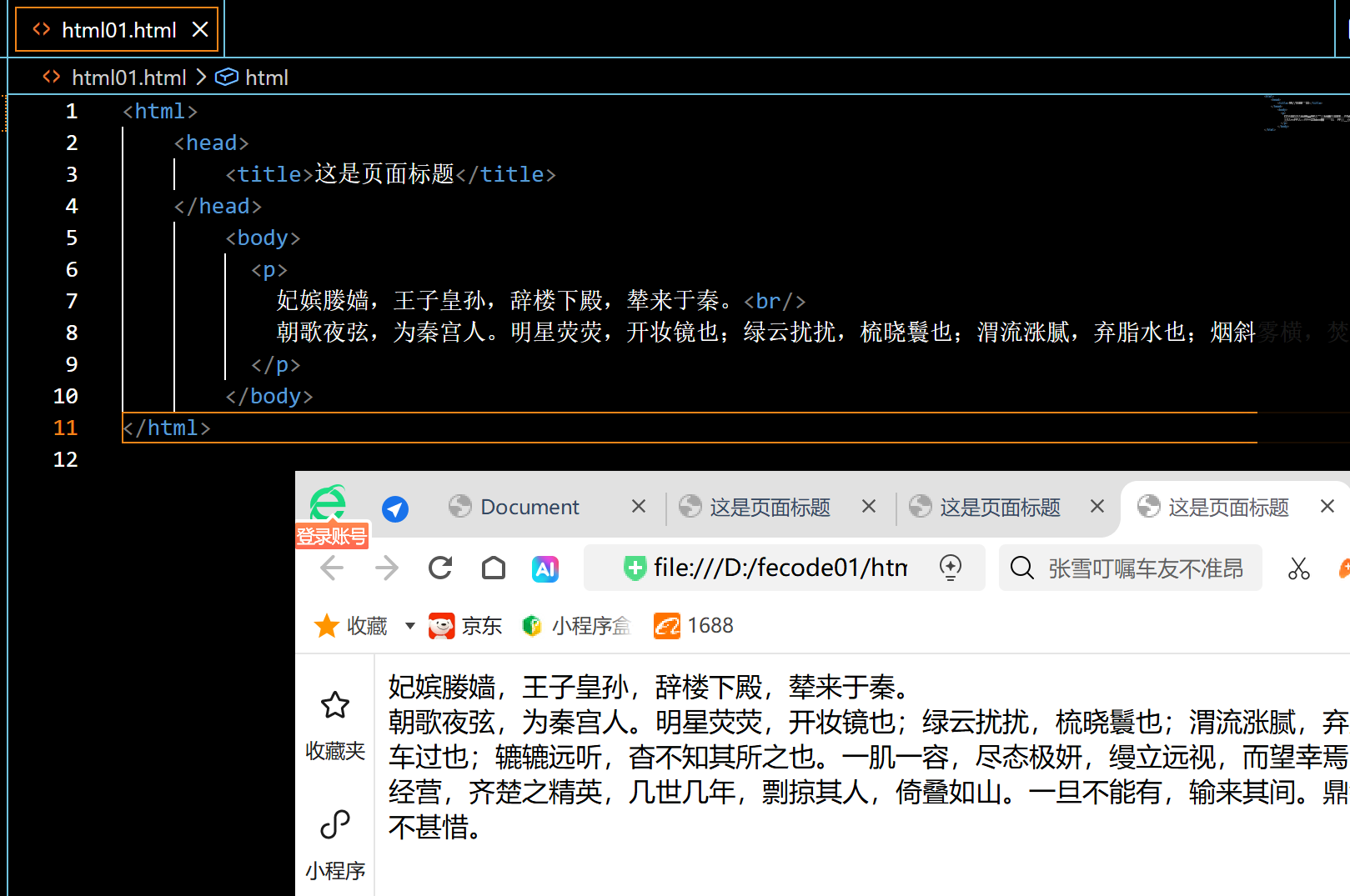The width and height of the screenshot is (1350, 896).
Task: Click the 张雪叮嘱车友不准昂 search box
Action: (1131, 568)
